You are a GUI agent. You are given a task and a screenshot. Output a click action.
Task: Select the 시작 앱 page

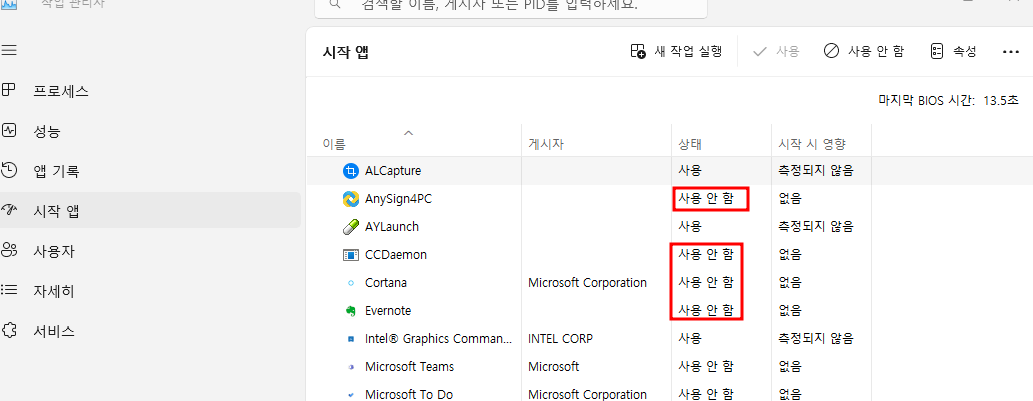(x=150, y=211)
